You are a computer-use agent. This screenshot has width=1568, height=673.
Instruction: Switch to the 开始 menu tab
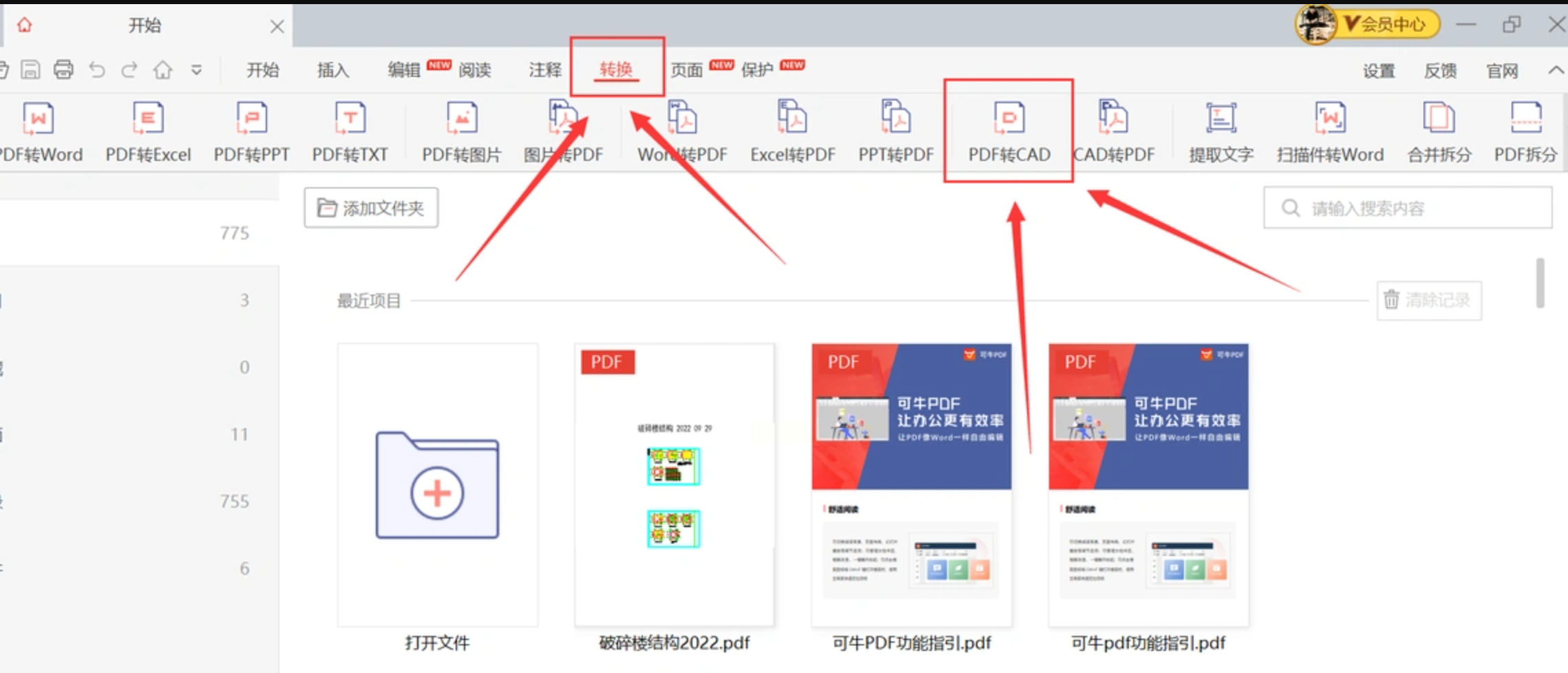(263, 70)
